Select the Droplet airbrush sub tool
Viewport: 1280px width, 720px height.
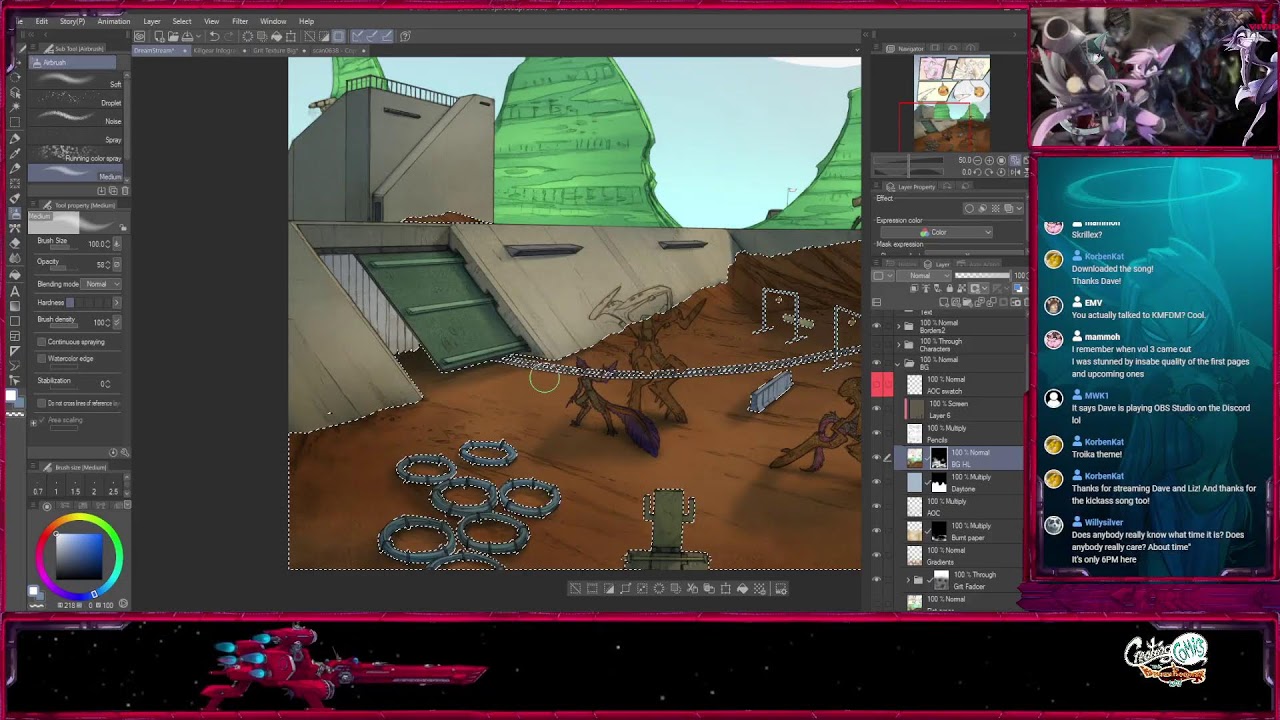click(x=77, y=100)
